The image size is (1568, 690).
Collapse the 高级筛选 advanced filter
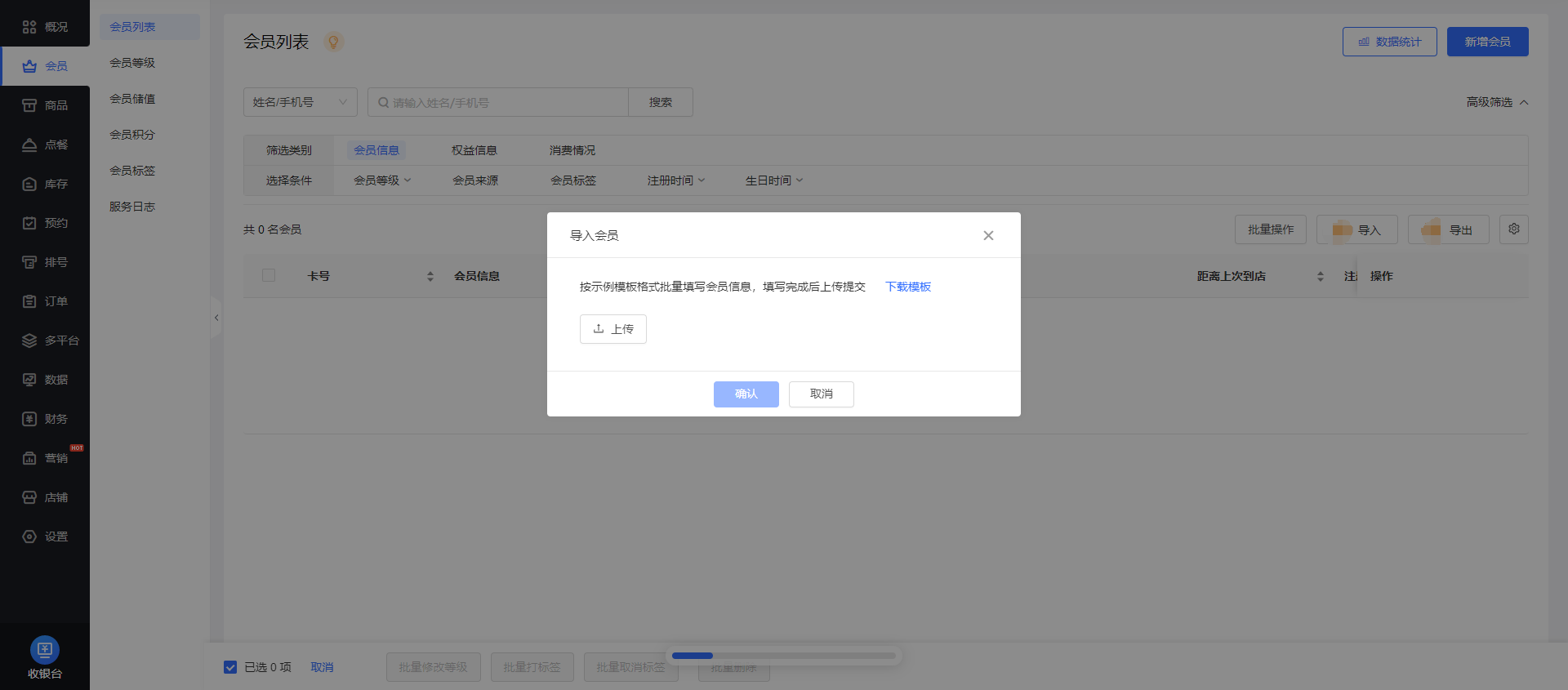(x=1496, y=102)
